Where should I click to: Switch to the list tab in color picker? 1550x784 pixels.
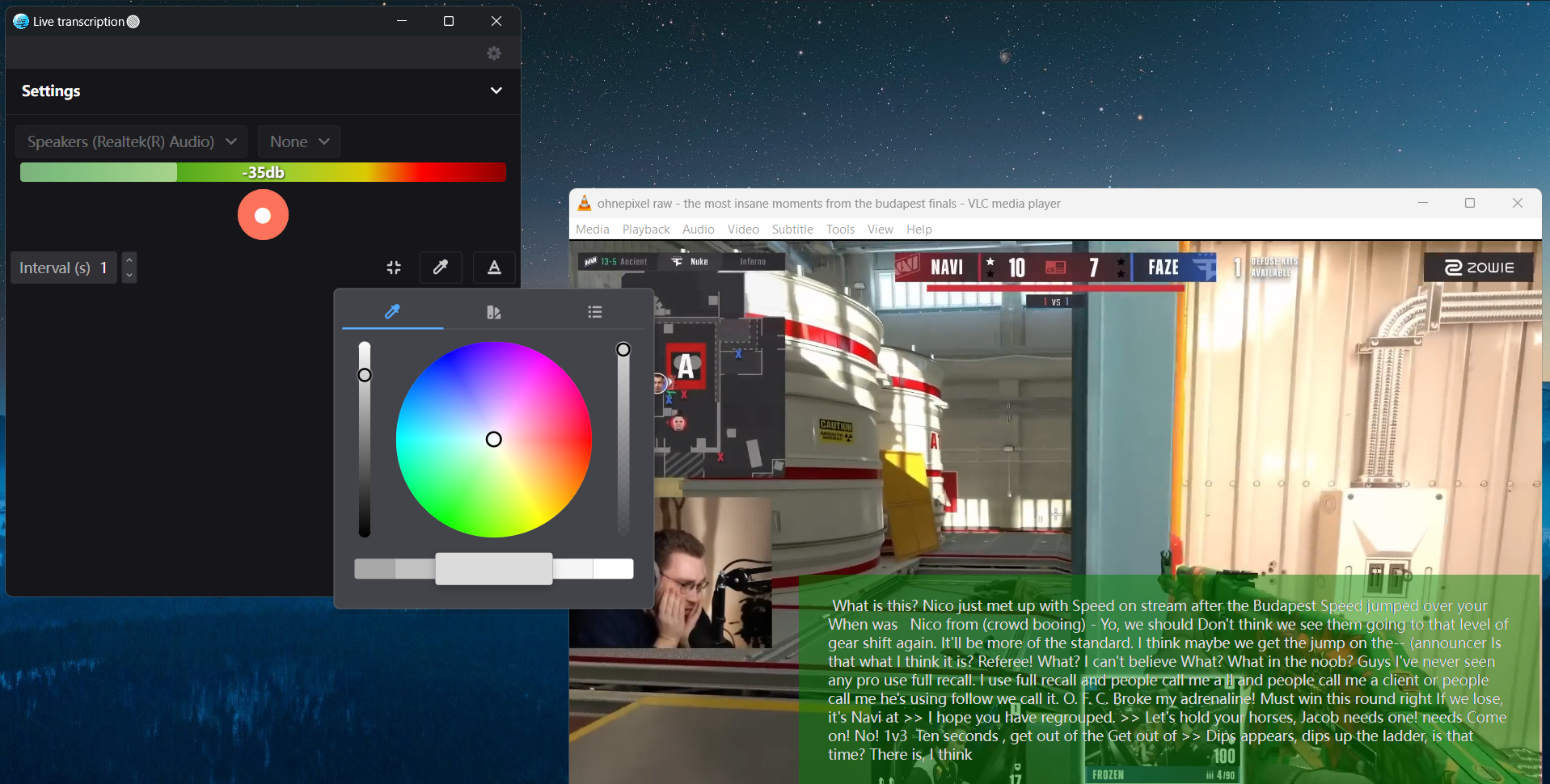tap(595, 312)
